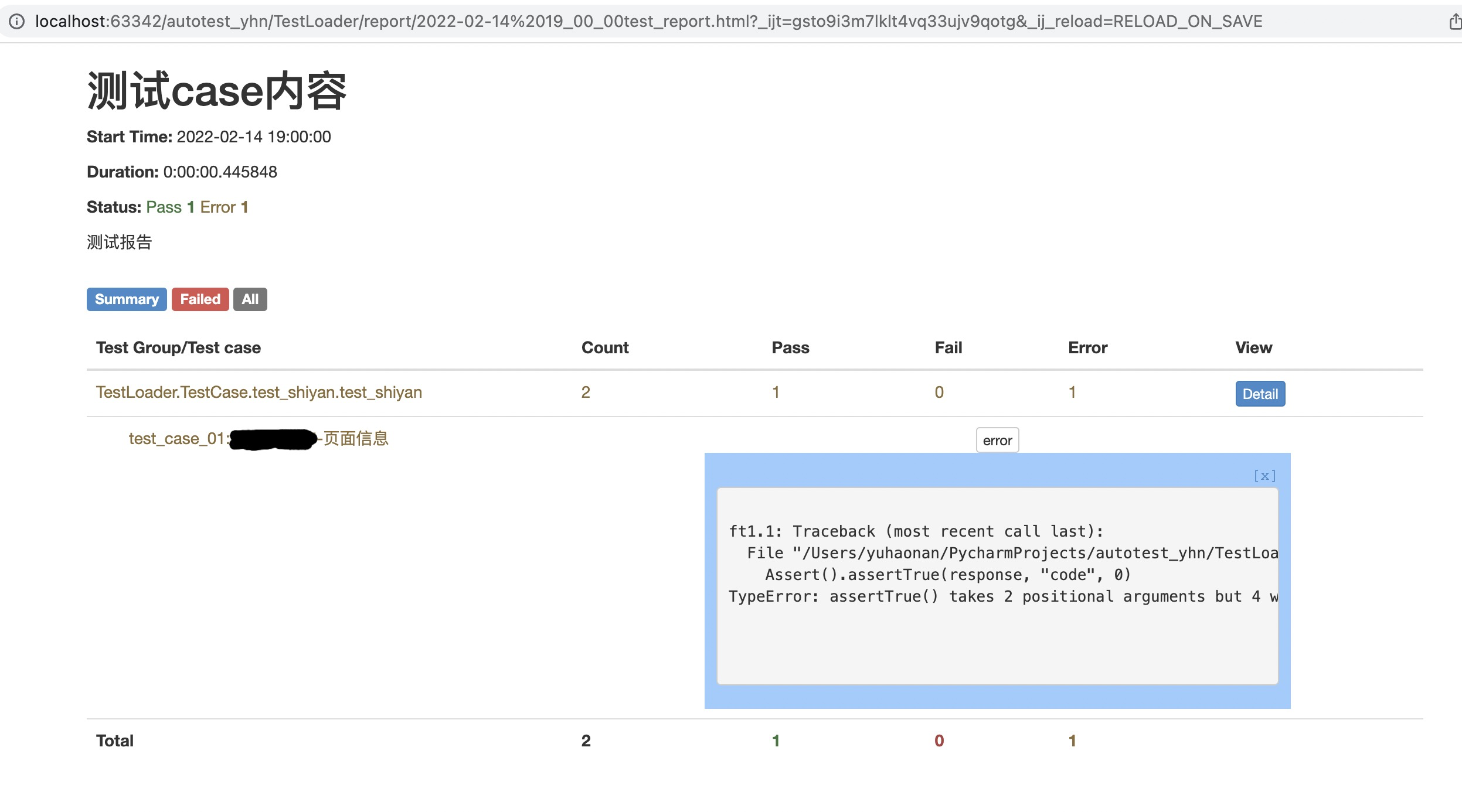Click the Pass column header

click(790, 348)
